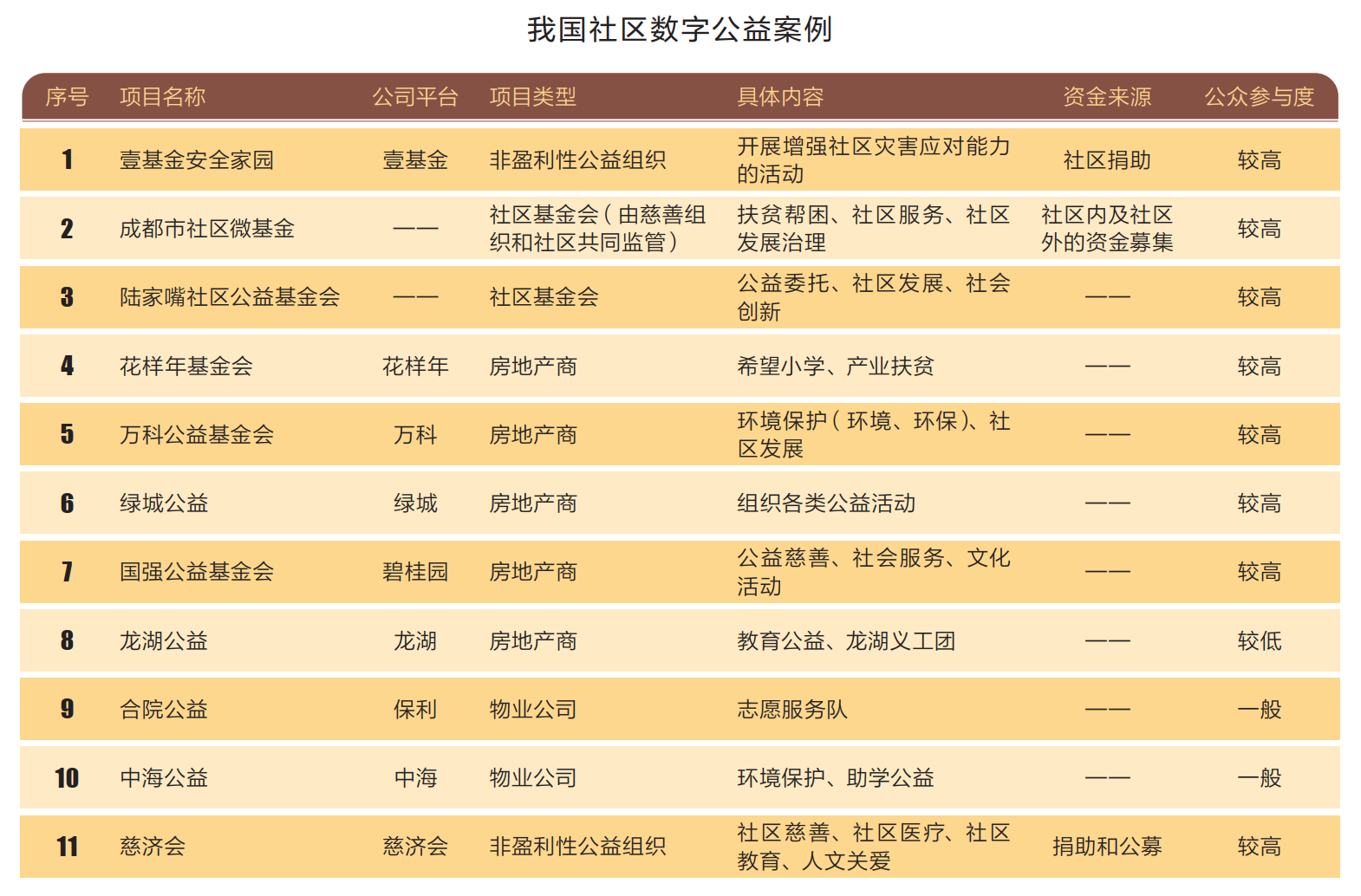Select the 项目类型 column header
The width and height of the screenshot is (1361, 896).
tap(533, 97)
